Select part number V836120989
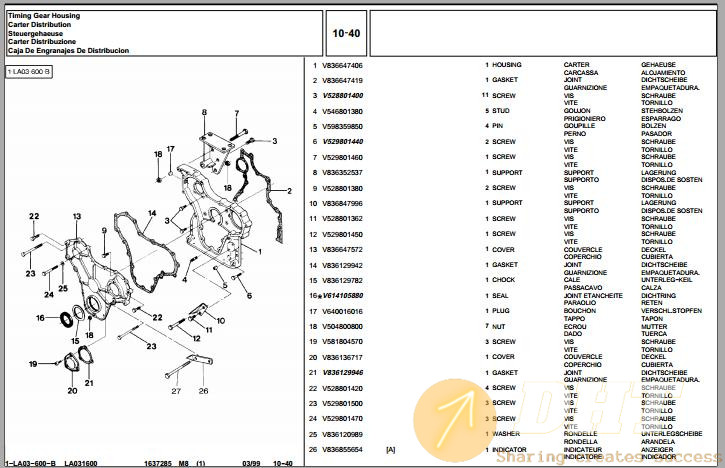The image size is (725, 468). [342, 434]
